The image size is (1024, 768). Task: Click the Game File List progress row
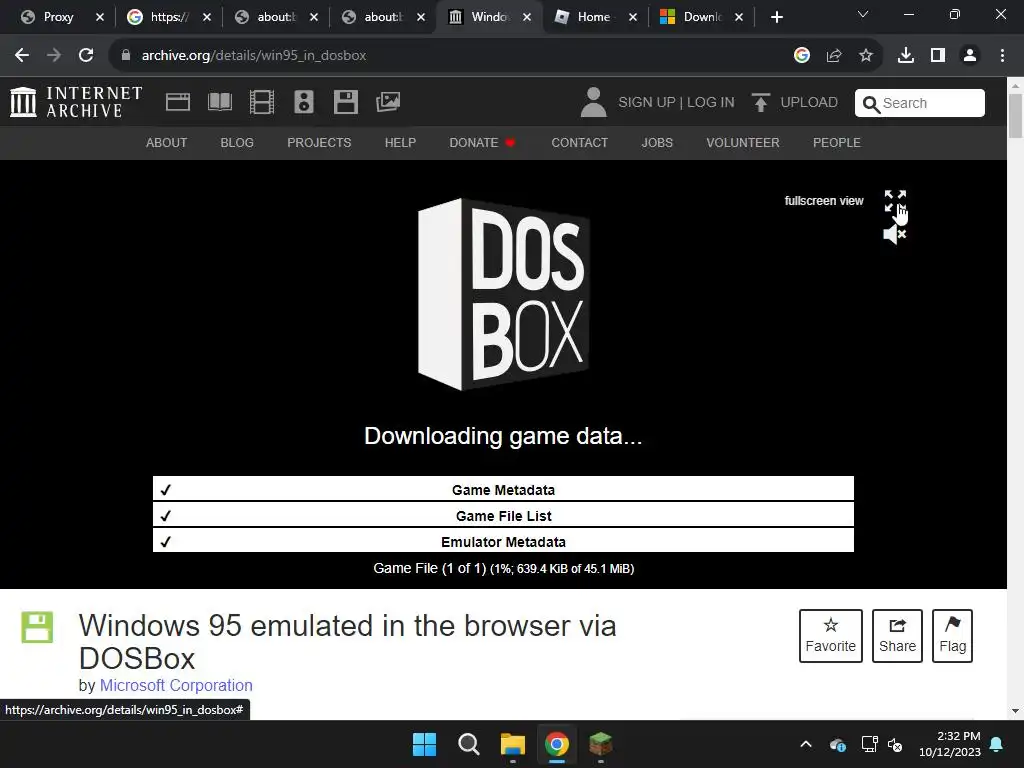[503, 515]
